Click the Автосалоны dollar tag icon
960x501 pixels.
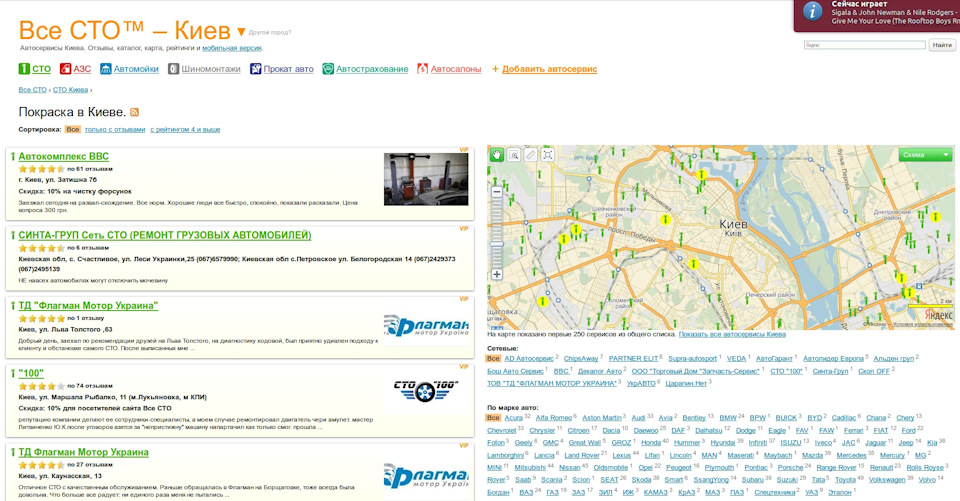422,69
